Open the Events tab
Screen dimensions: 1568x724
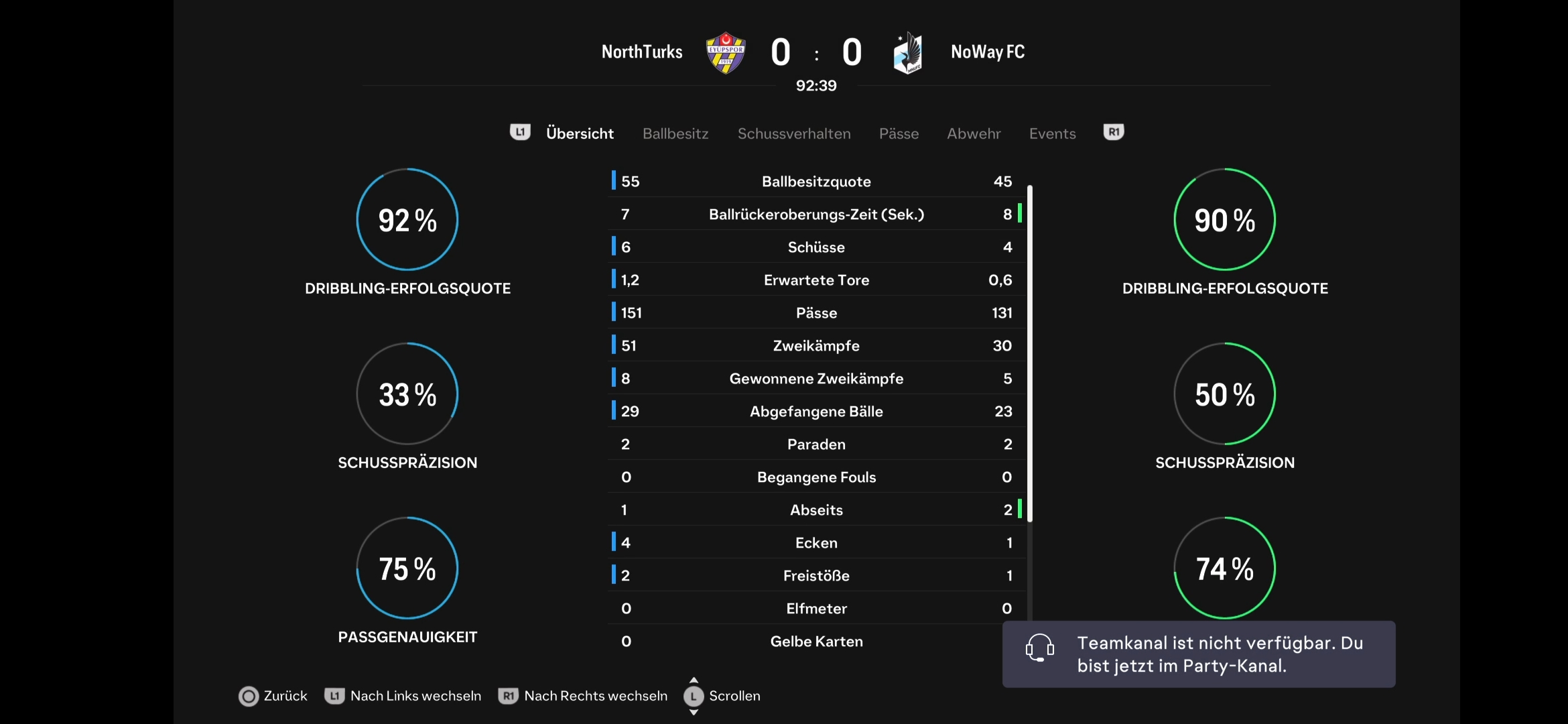(1052, 133)
